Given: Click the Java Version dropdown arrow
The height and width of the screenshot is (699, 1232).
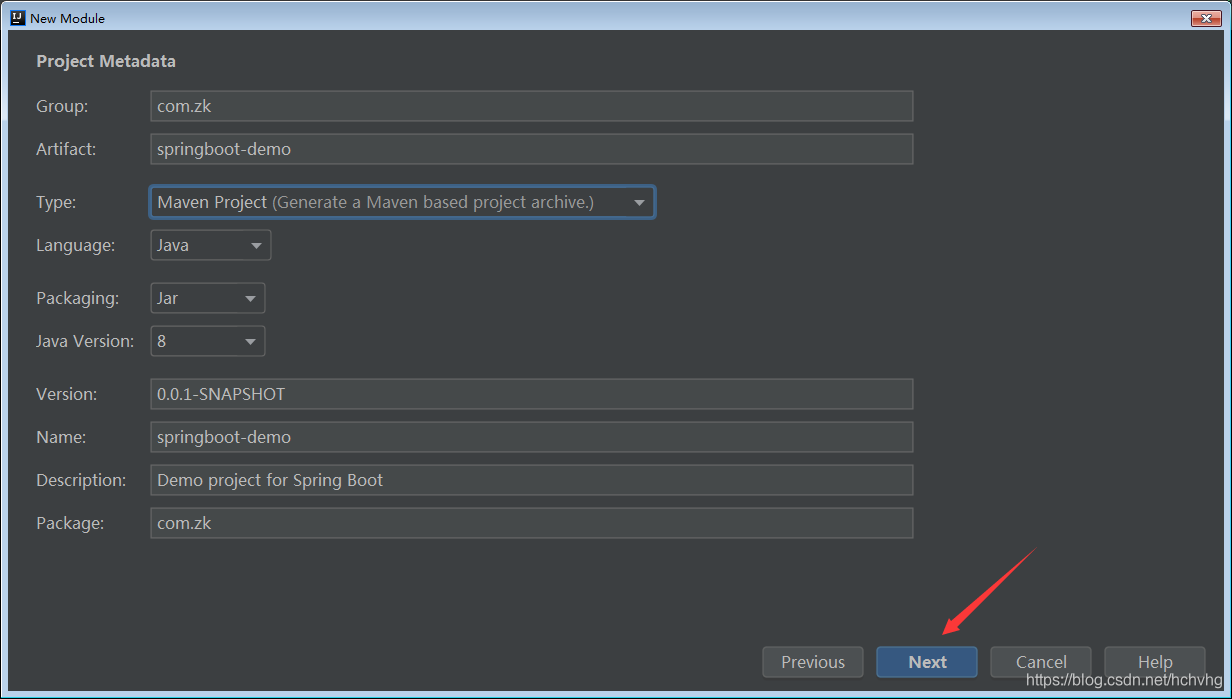Looking at the screenshot, I should 250,341.
